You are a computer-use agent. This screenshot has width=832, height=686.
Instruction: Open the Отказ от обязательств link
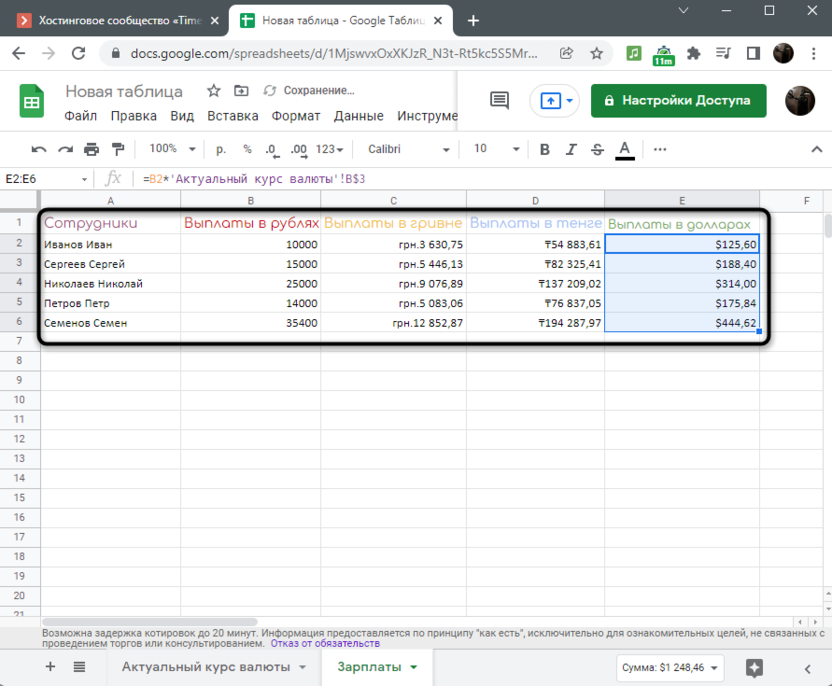[x=325, y=644]
